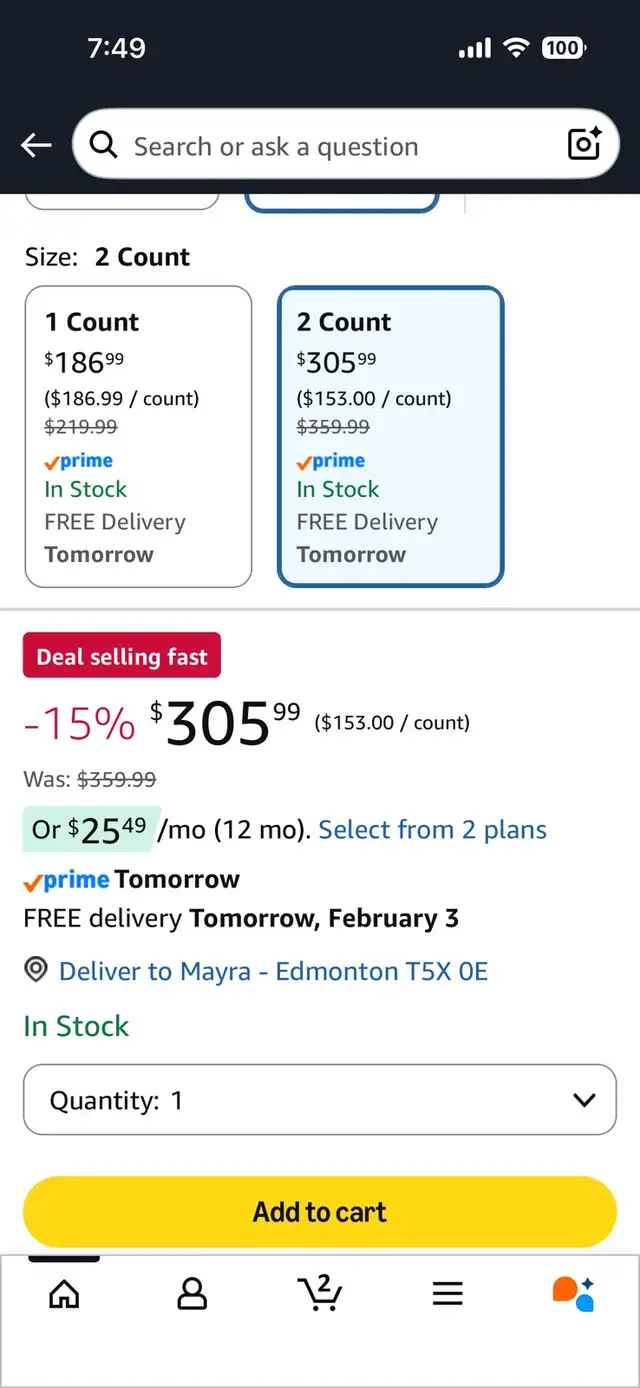Select the 2 Count size option
Screen dimensions: 640x1388
pos(390,436)
